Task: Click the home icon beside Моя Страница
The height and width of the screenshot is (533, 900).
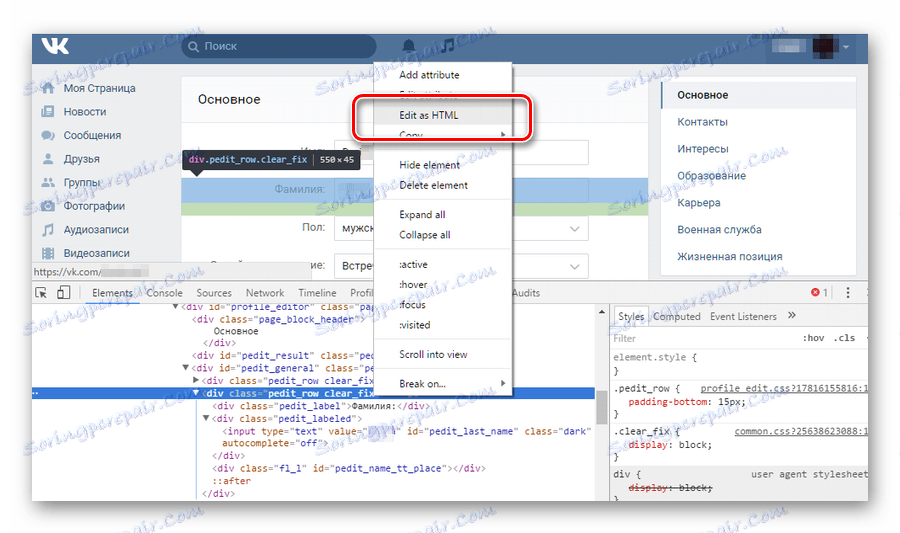Action: click(x=48, y=88)
